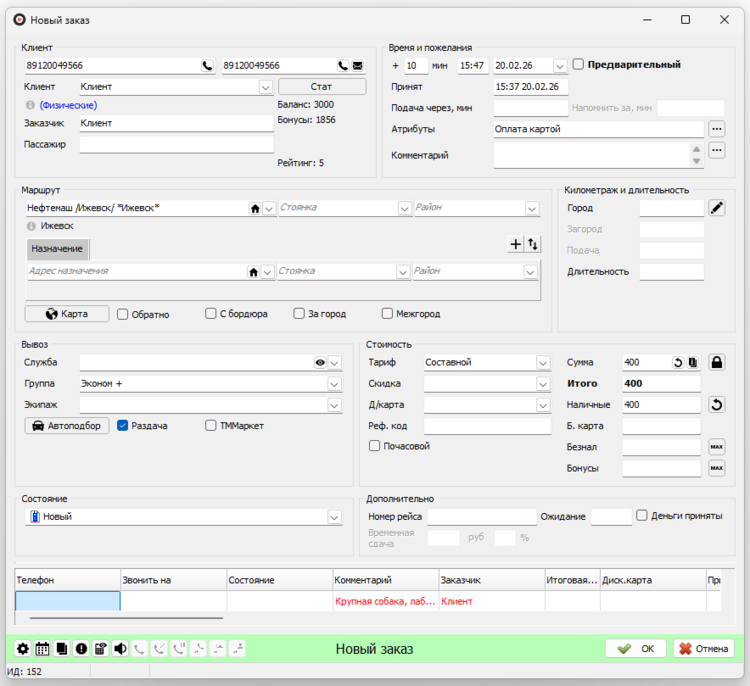Select the Назначение tab

pyautogui.click(x=57, y=248)
